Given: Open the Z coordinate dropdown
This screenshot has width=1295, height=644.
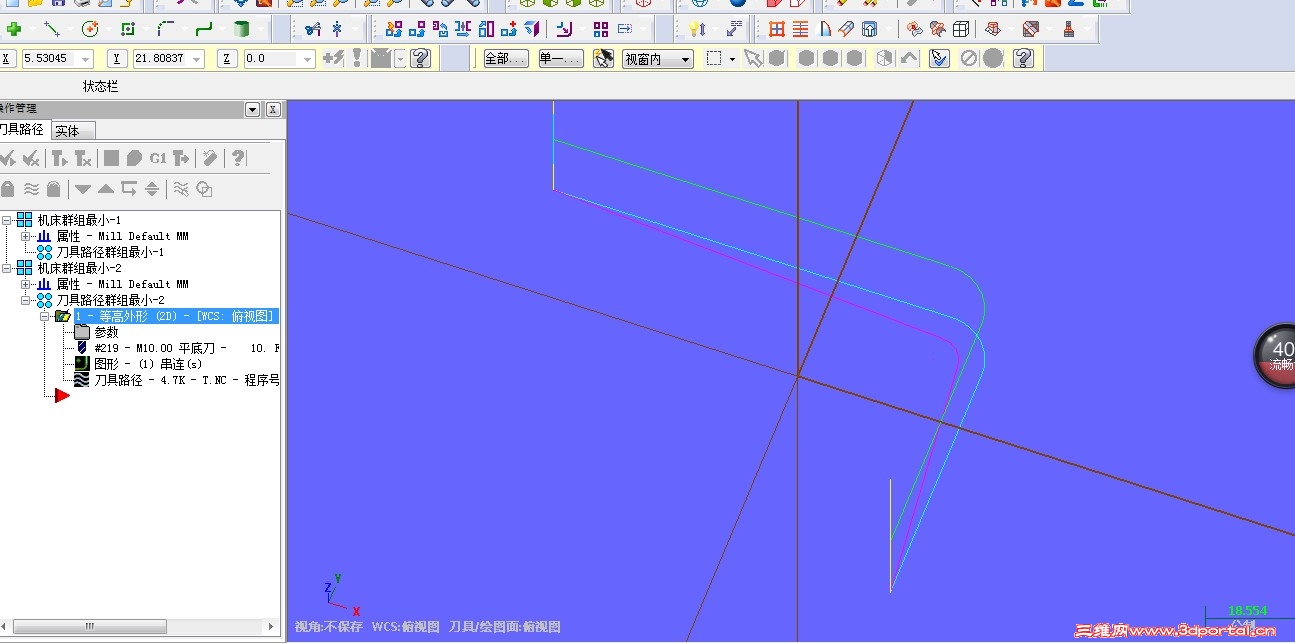Looking at the screenshot, I should pos(307,59).
